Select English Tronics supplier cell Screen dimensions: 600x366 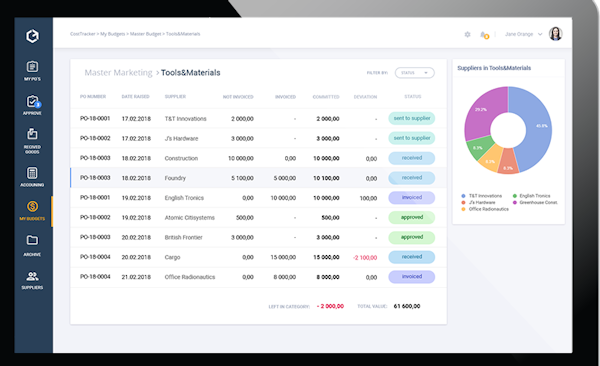[x=184, y=198]
